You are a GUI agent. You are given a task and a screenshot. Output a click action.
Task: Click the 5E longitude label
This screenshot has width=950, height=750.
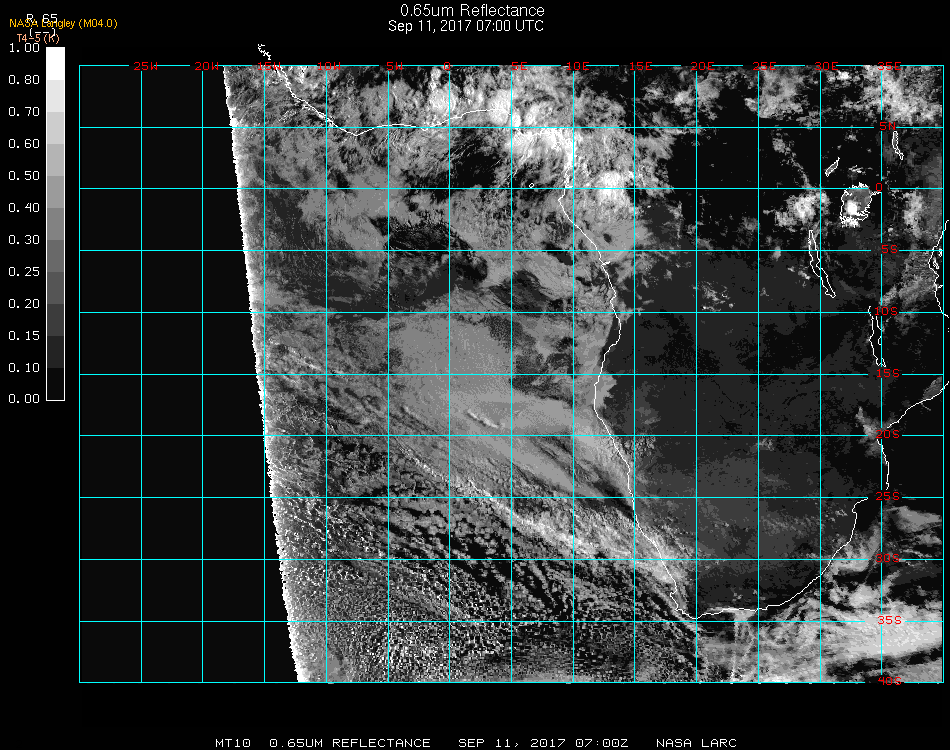(x=519, y=66)
